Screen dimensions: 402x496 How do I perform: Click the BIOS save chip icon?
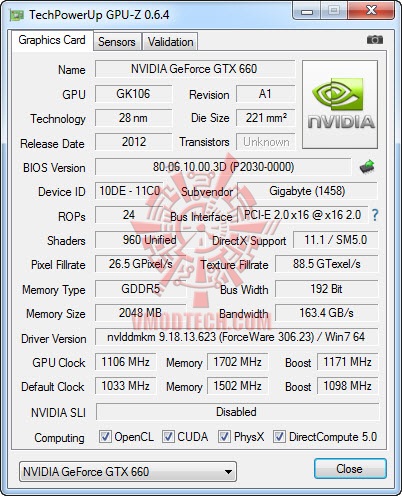point(367,167)
